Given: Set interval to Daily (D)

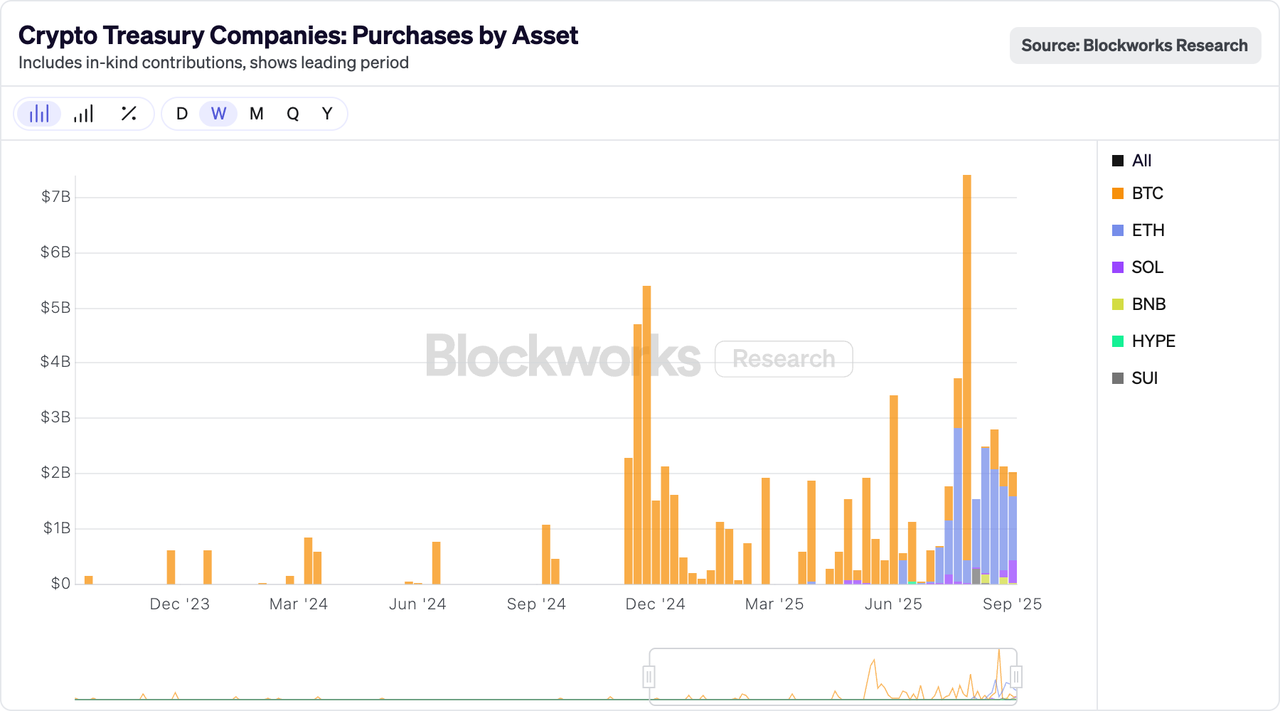Looking at the screenshot, I should tap(182, 114).
